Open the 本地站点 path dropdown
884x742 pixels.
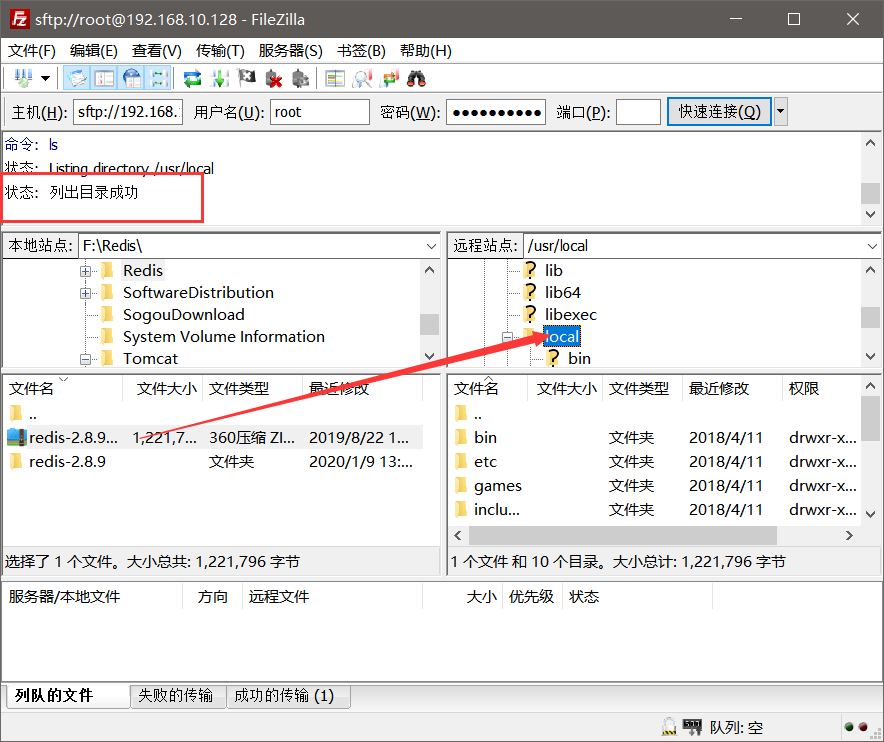(431, 246)
